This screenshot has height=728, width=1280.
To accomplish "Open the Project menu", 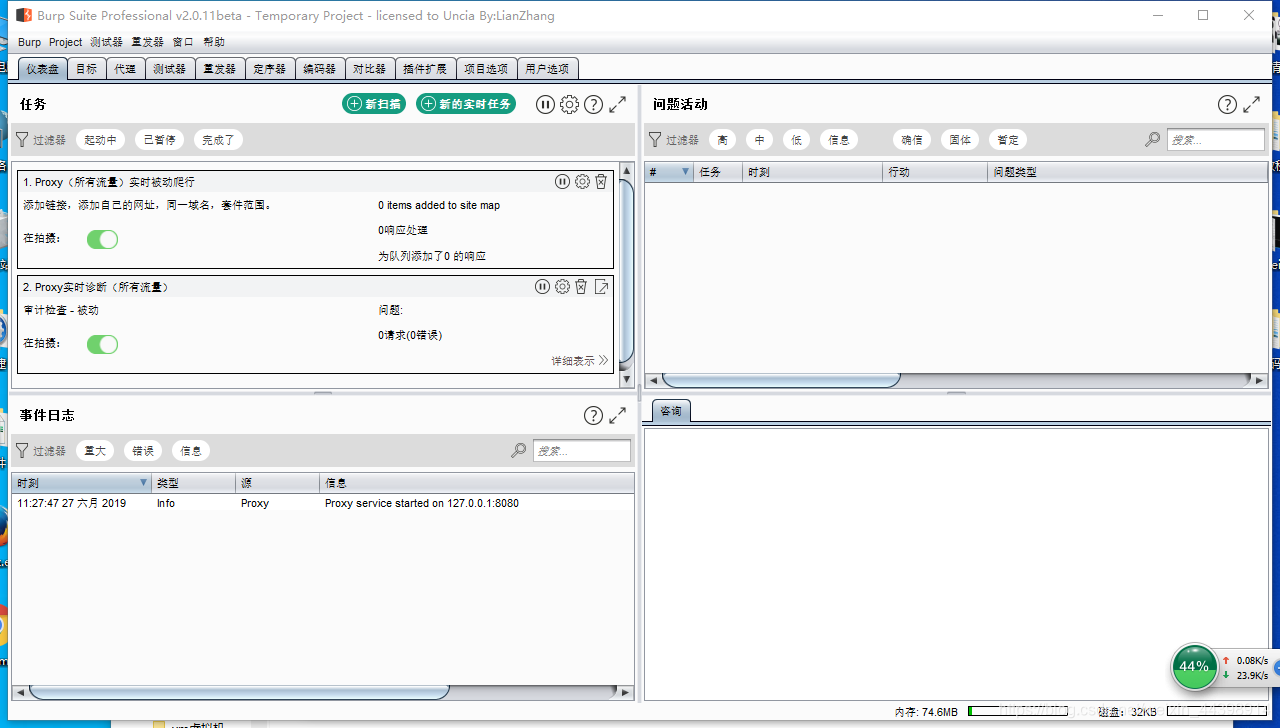I will [66, 42].
